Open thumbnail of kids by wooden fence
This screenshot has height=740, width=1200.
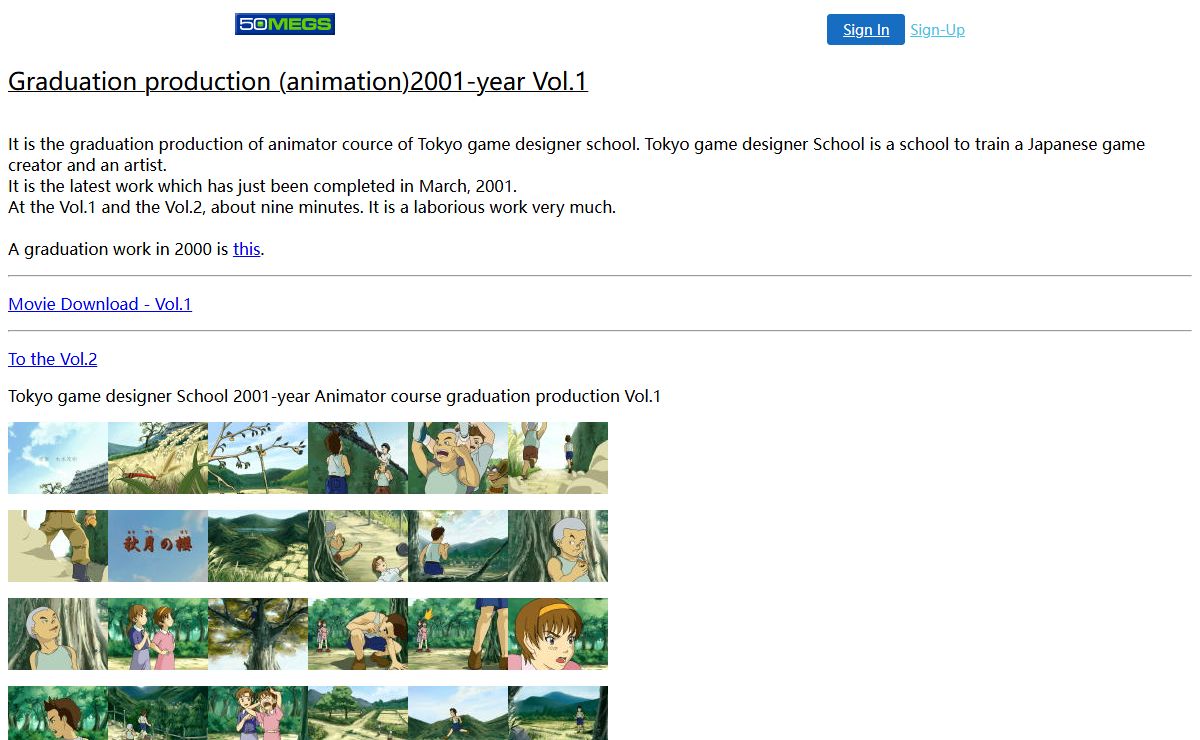(158, 713)
